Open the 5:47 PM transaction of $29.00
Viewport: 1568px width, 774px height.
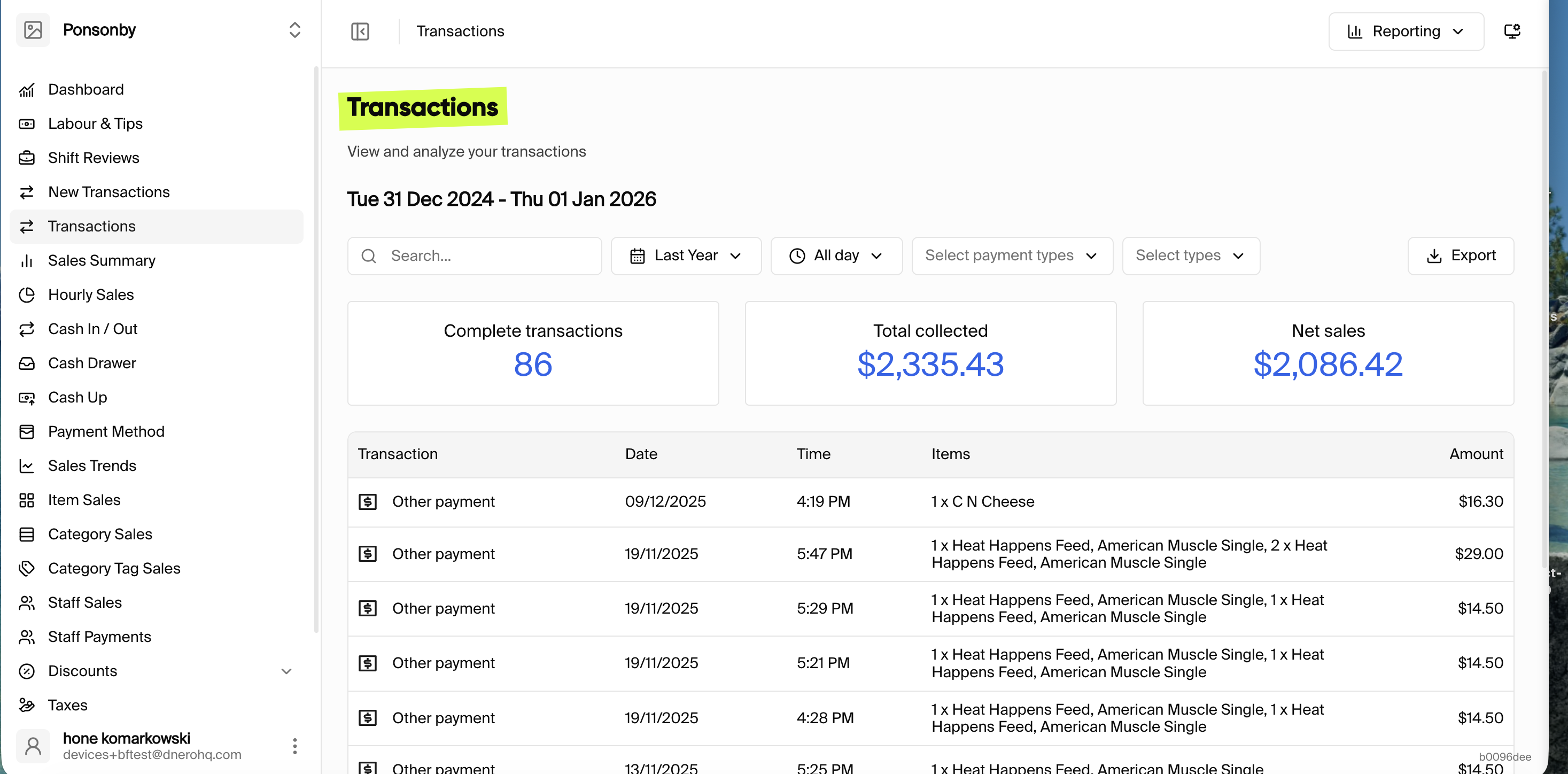pyautogui.click(x=930, y=554)
